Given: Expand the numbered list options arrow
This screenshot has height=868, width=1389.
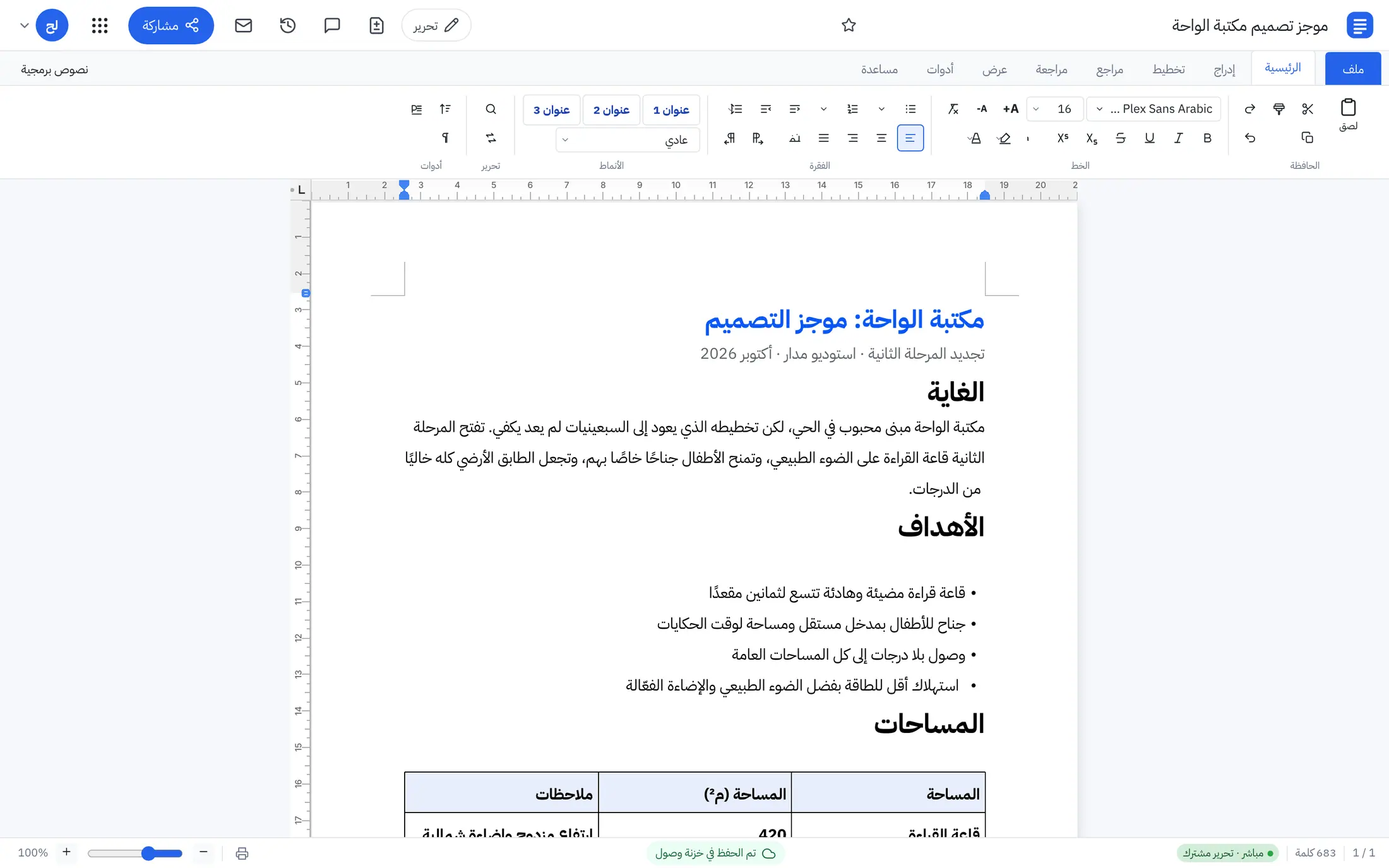Looking at the screenshot, I should pos(824,109).
